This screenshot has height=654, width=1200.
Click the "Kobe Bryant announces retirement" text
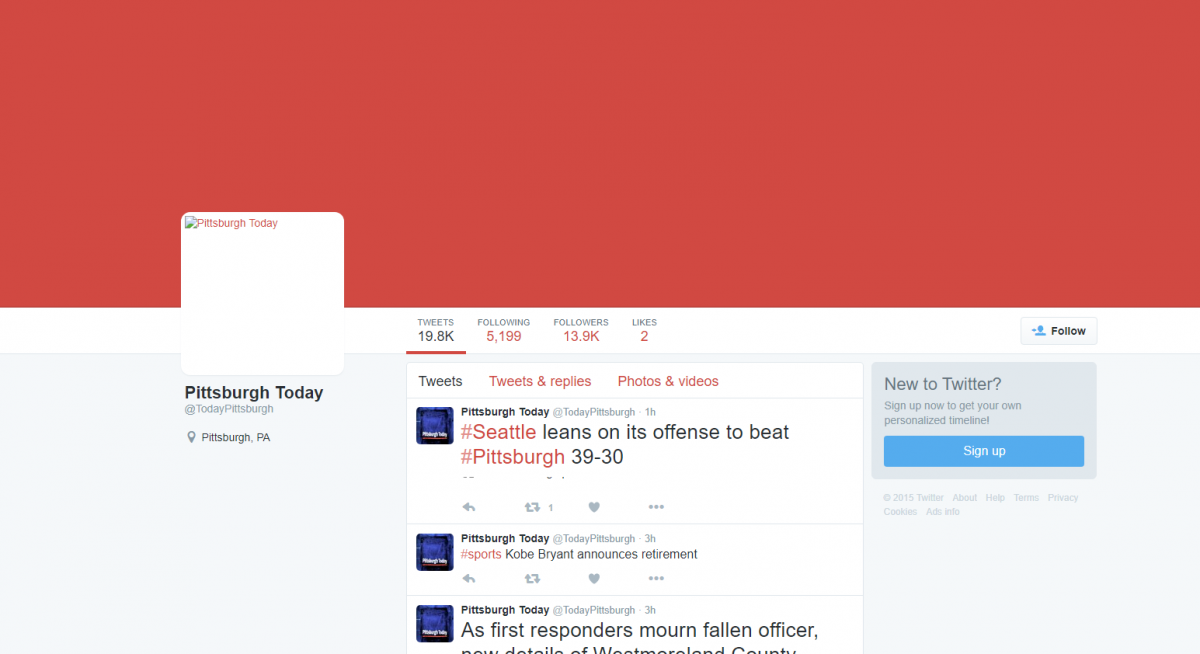coord(601,554)
